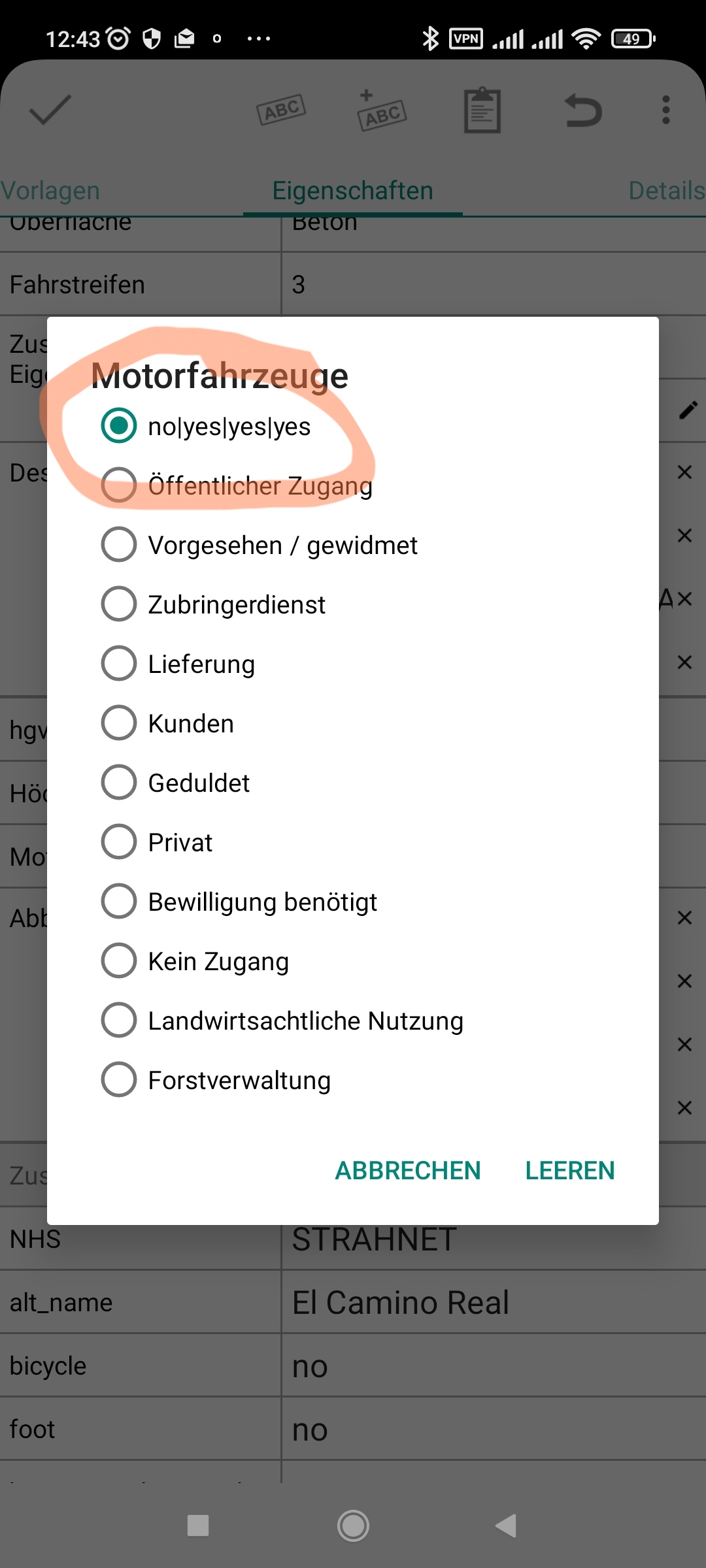
Task: Tap the ABC tag template icon
Action: (x=281, y=110)
